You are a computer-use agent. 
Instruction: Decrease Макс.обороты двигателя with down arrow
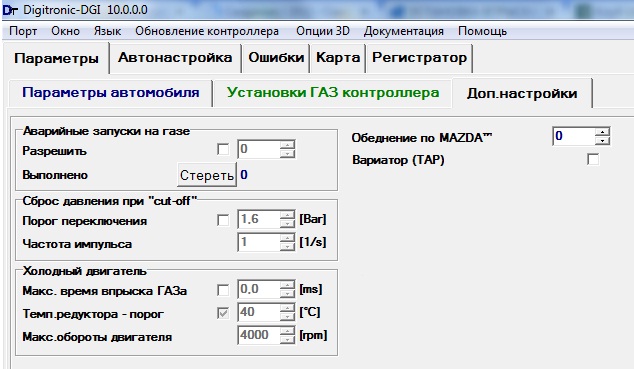click(287, 339)
